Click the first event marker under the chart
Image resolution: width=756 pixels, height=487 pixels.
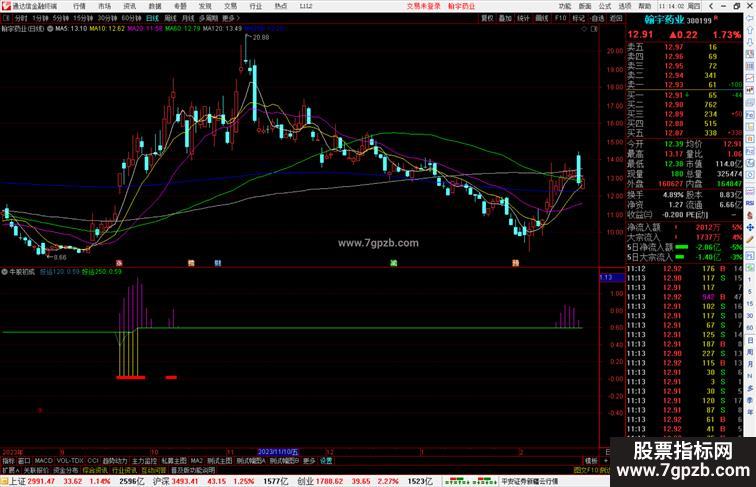pyautogui.click(x=119, y=263)
